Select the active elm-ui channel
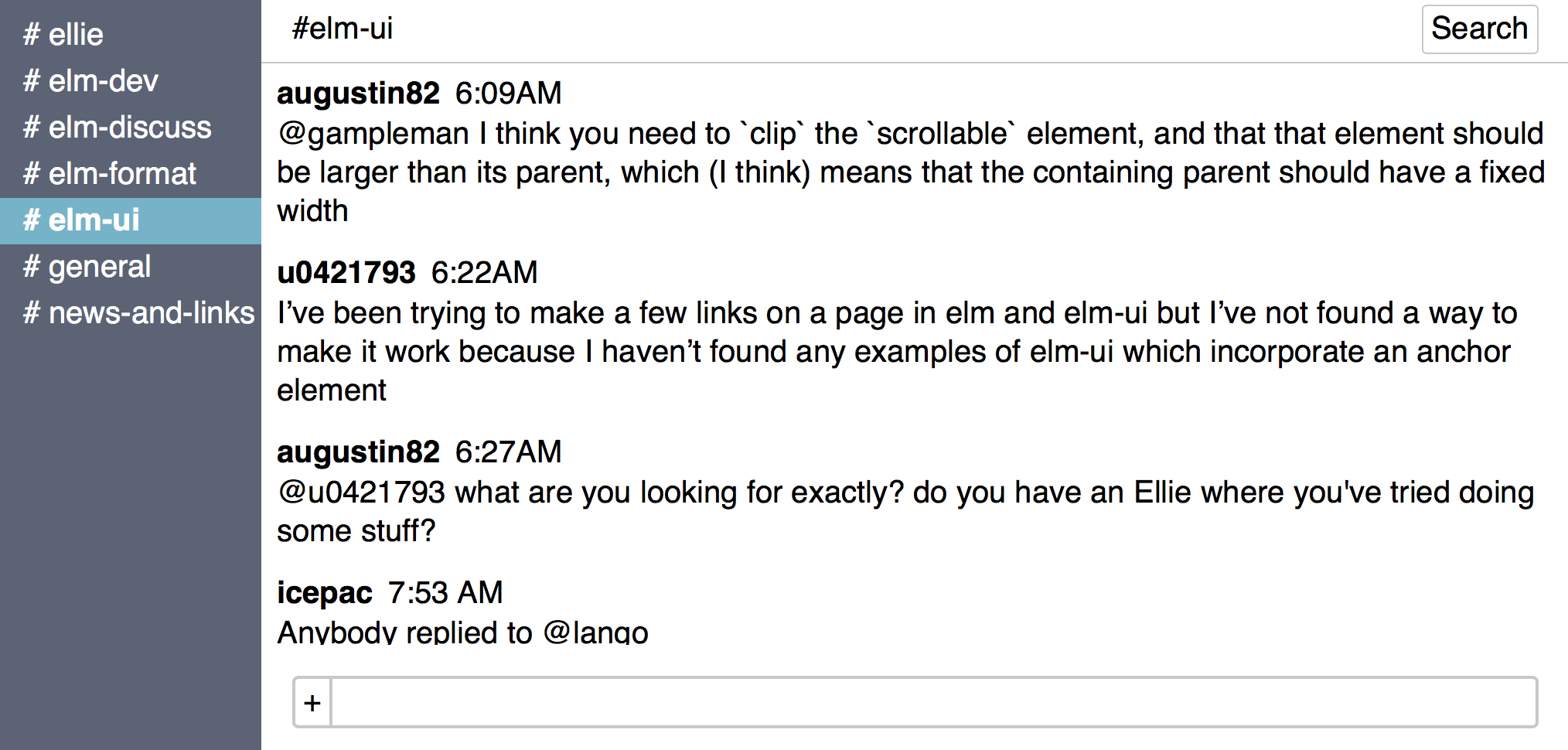This screenshot has width=1568, height=750. pos(131,220)
